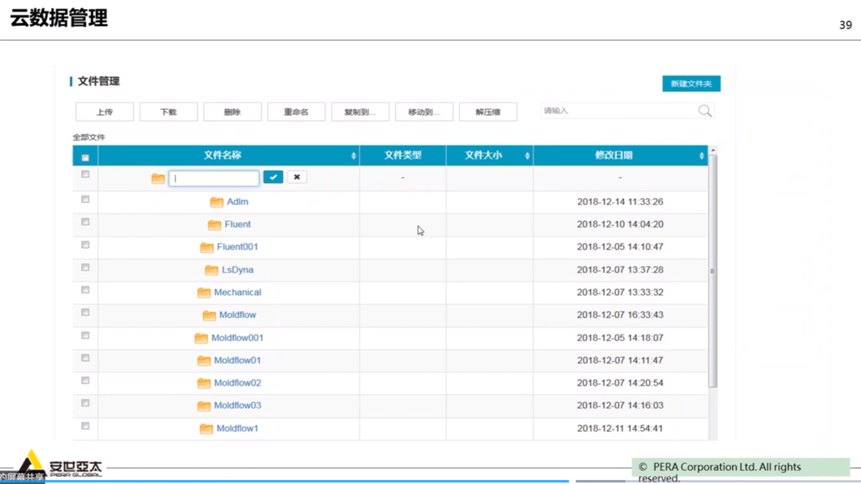Toggle the select-all checkbox in header
The image size is (861, 484).
click(x=85, y=157)
